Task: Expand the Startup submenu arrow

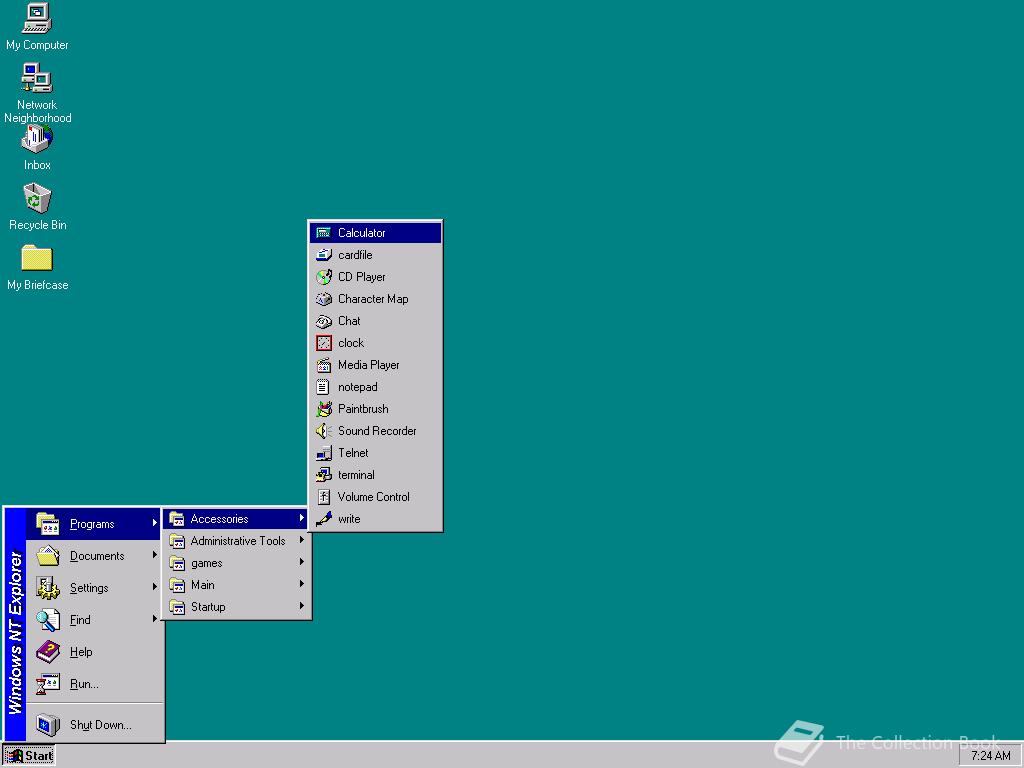Action: 302,606
